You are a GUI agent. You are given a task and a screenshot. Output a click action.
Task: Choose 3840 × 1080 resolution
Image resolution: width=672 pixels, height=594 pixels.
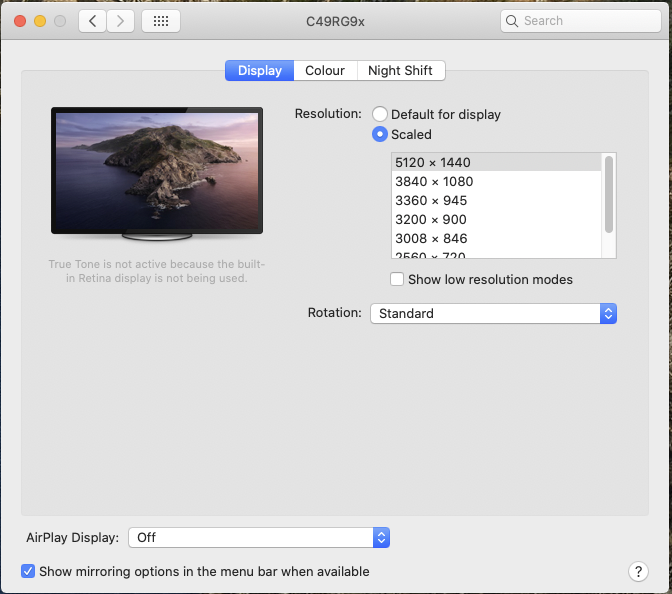tap(496, 181)
